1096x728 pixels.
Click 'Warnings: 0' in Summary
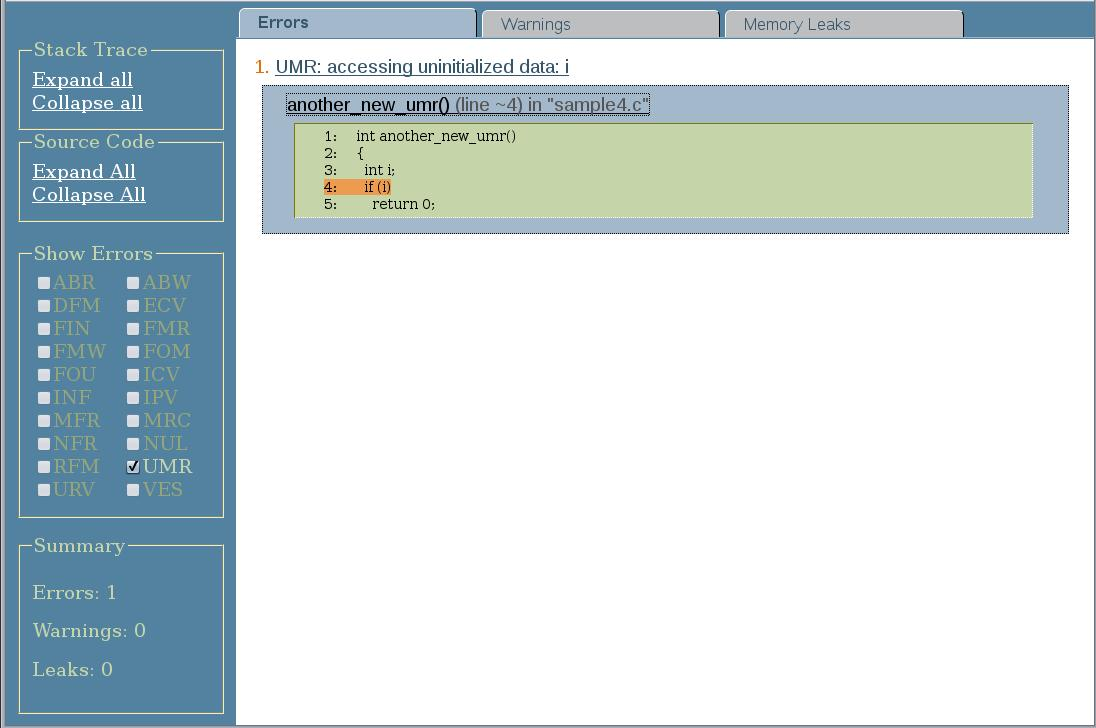point(89,631)
